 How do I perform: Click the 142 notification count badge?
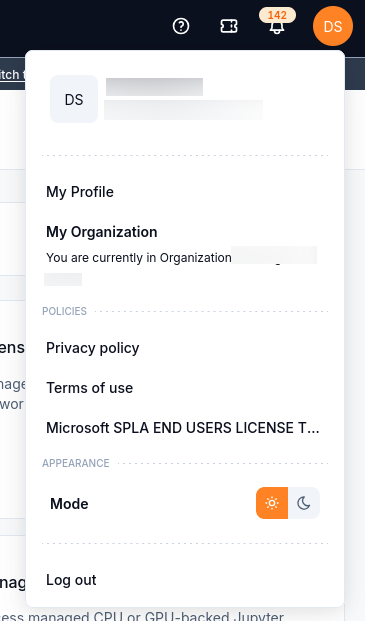pos(277,15)
